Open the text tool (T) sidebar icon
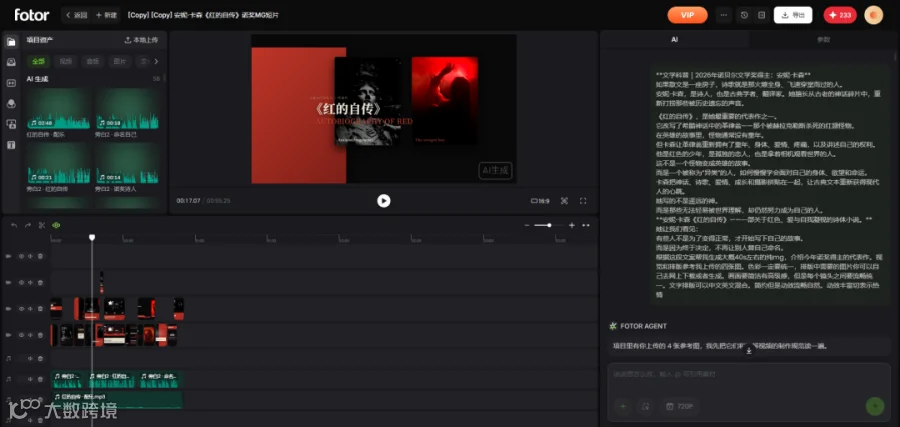The image size is (900, 427). coord(10,145)
